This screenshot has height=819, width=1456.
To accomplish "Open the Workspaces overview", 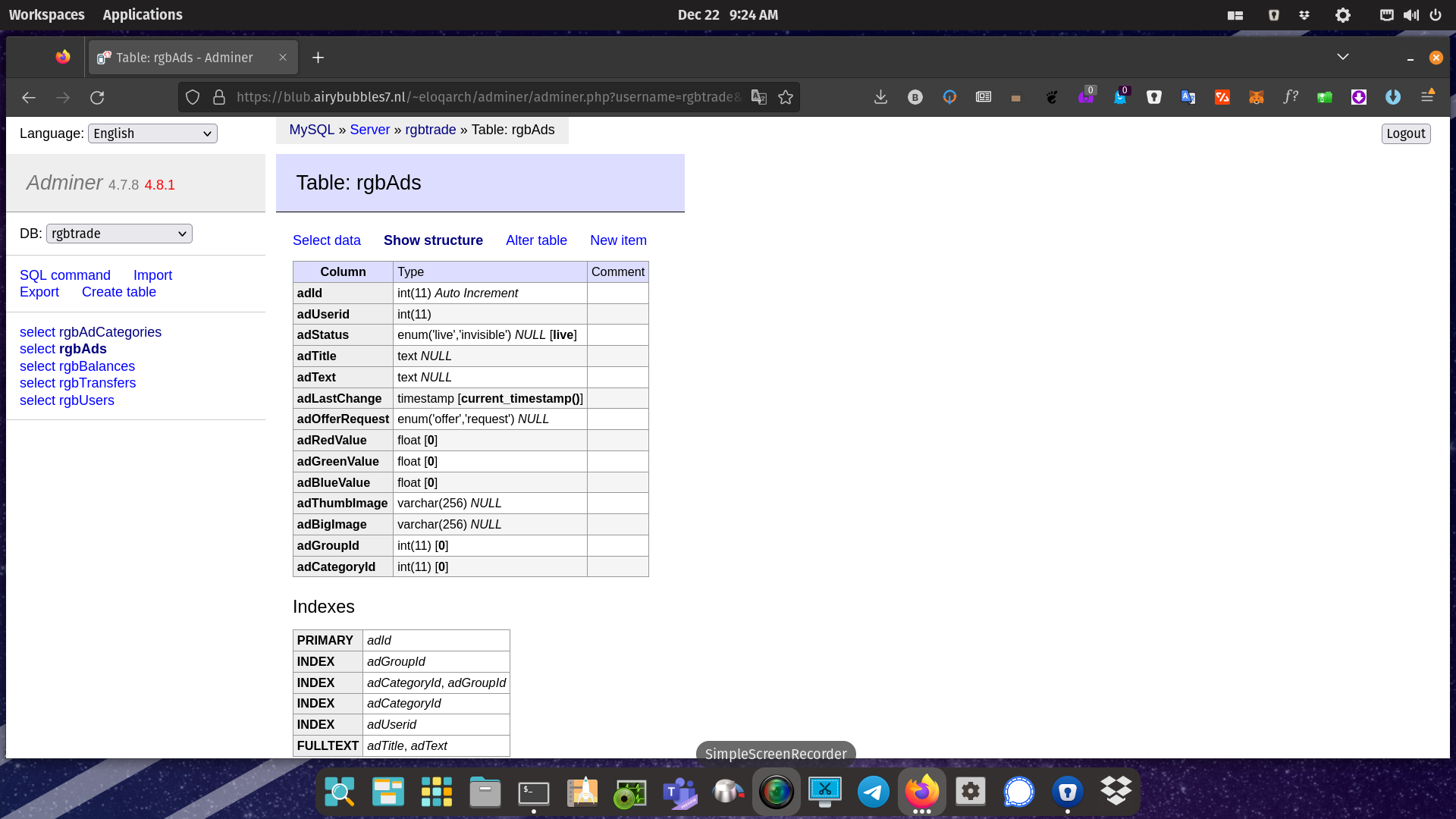I will pyautogui.click(x=47, y=15).
